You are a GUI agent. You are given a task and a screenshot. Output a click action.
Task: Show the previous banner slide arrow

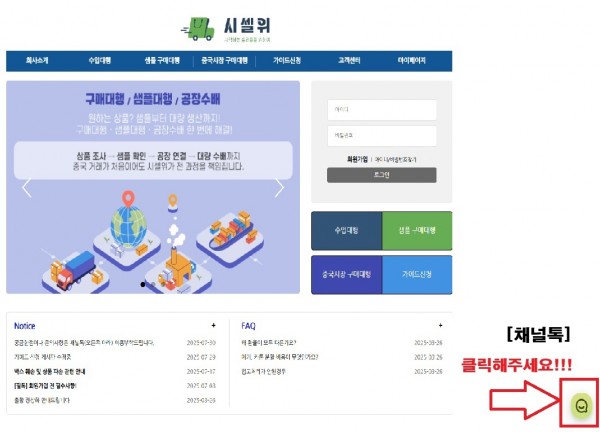coord(27,188)
